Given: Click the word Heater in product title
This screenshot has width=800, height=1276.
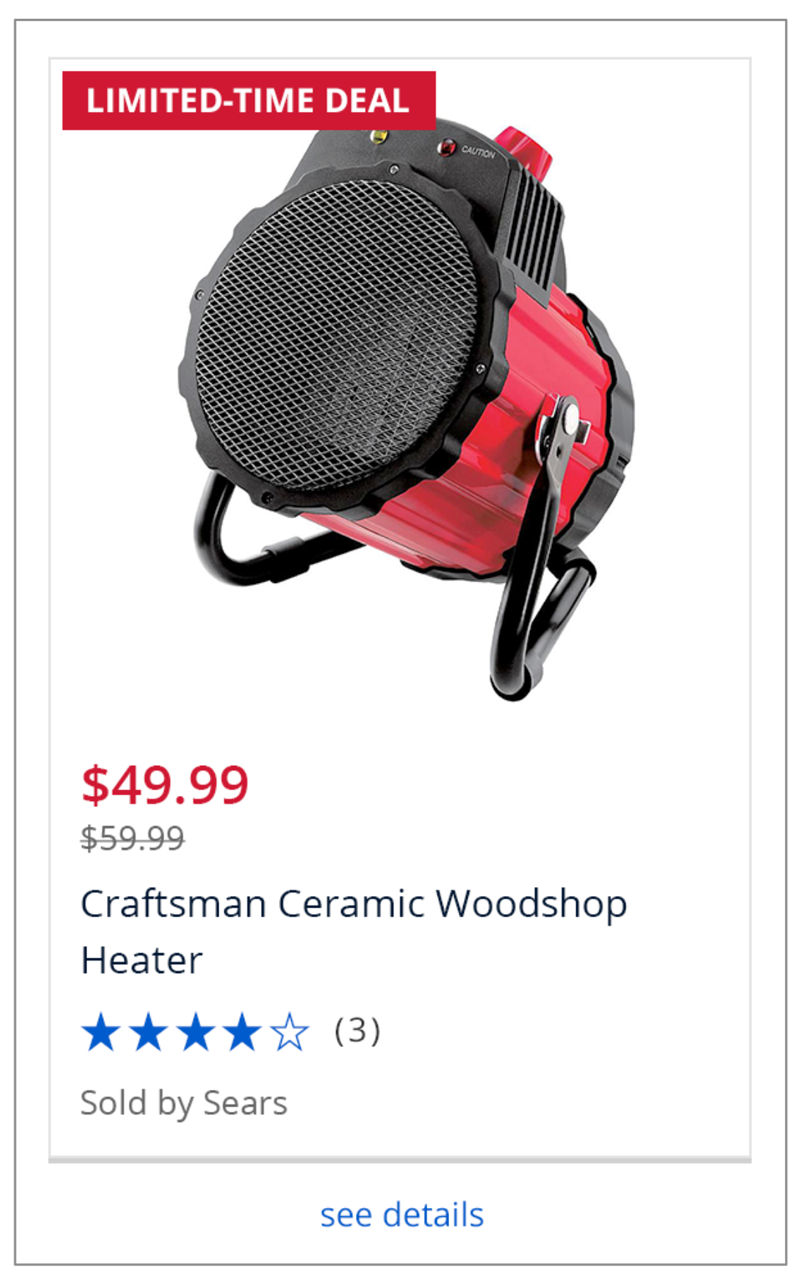Looking at the screenshot, I should 141,960.
